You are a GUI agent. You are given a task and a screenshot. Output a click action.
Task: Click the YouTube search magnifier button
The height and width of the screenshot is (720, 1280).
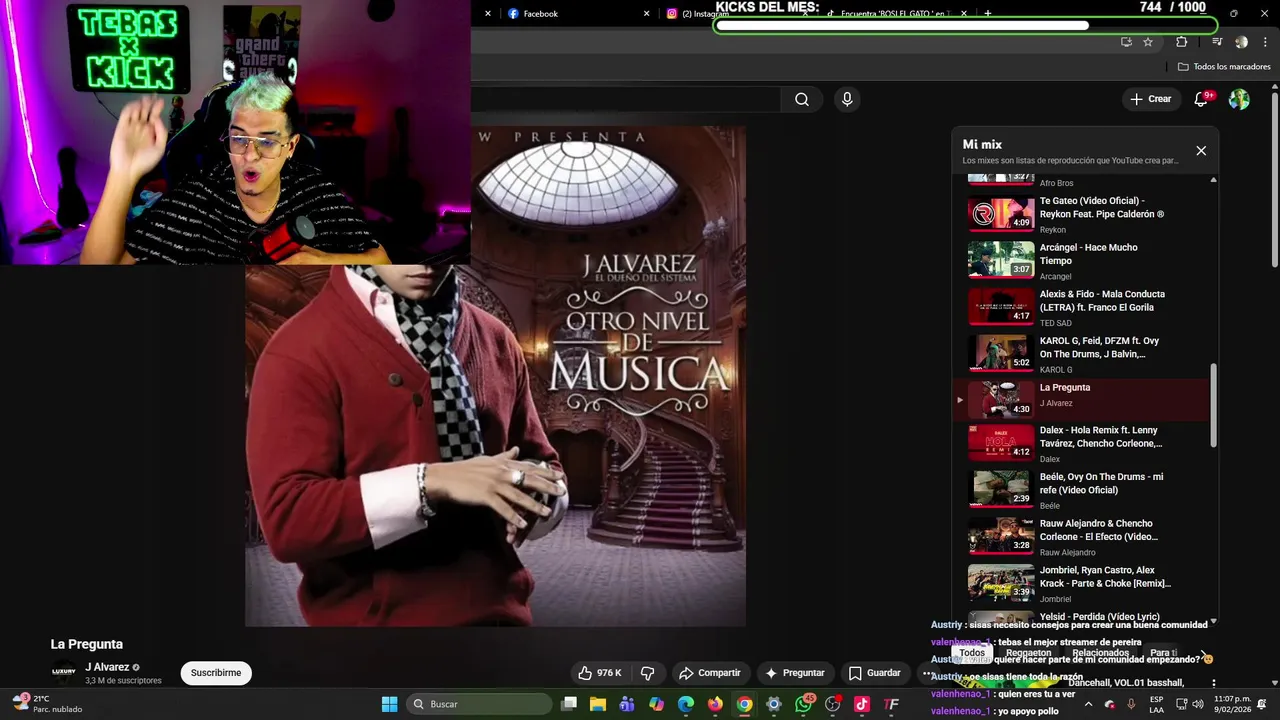pyautogui.click(x=802, y=99)
